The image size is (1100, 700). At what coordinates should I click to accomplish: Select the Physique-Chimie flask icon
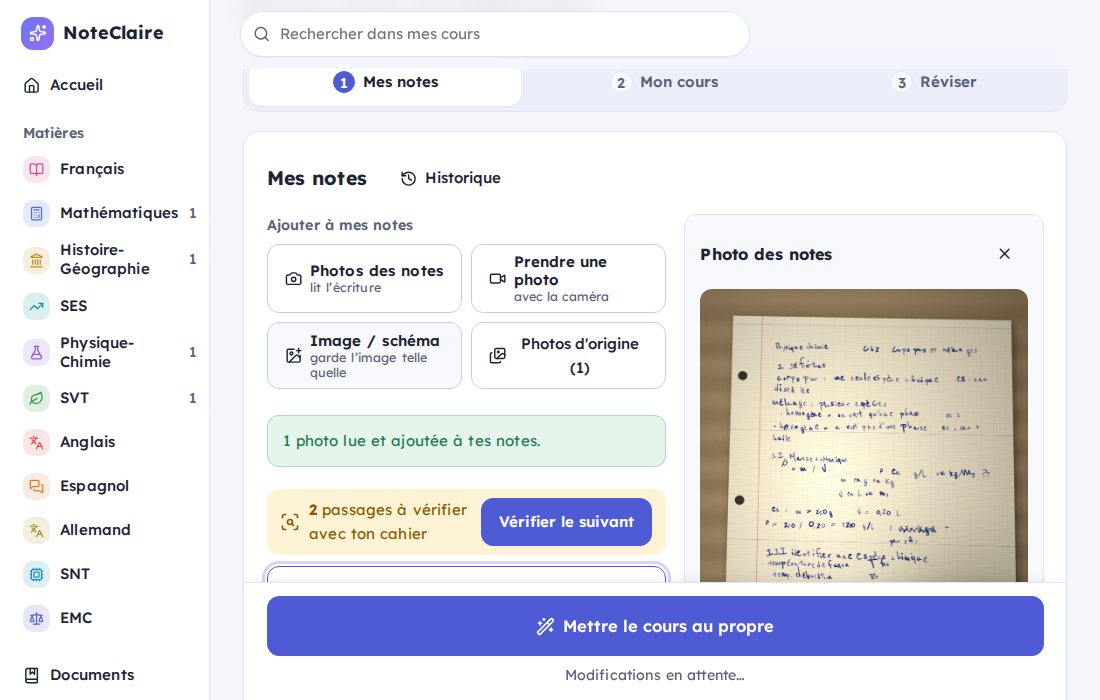click(x=36, y=353)
